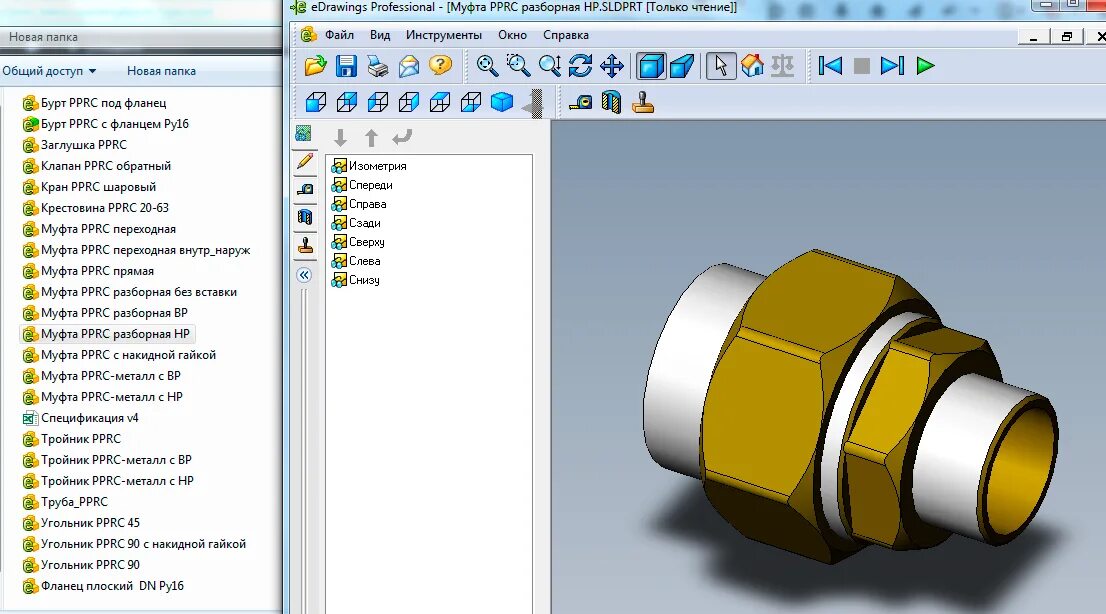
Task: Open the Markup pencil tab in sidebar
Action: point(305,161)
